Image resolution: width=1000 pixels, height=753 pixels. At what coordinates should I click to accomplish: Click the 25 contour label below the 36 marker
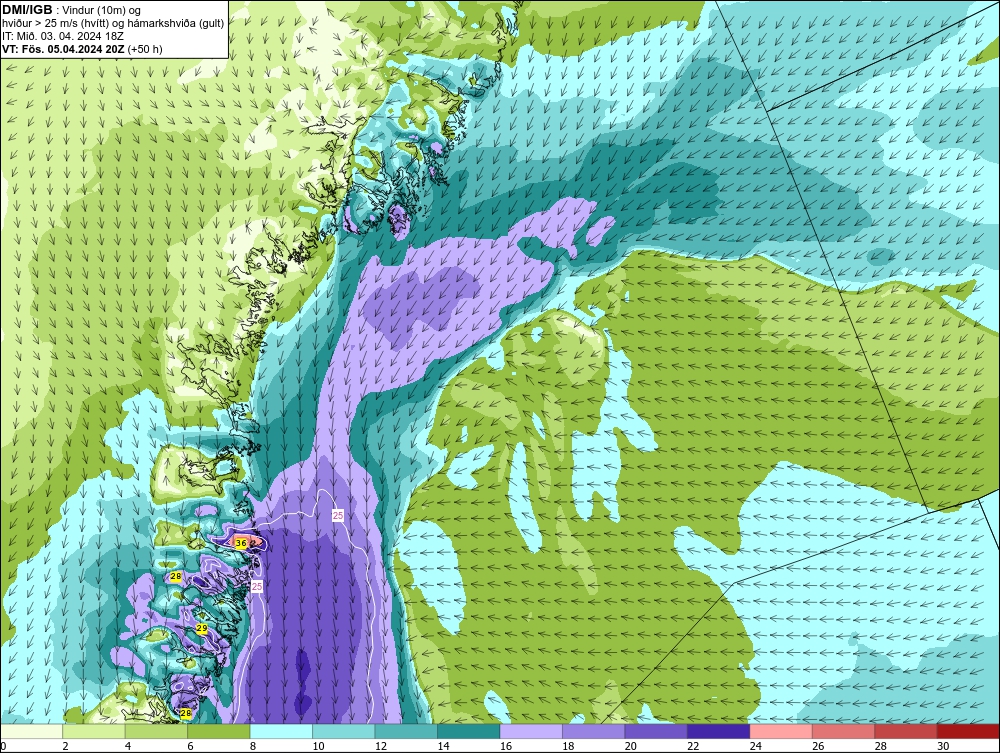[257, 587]
